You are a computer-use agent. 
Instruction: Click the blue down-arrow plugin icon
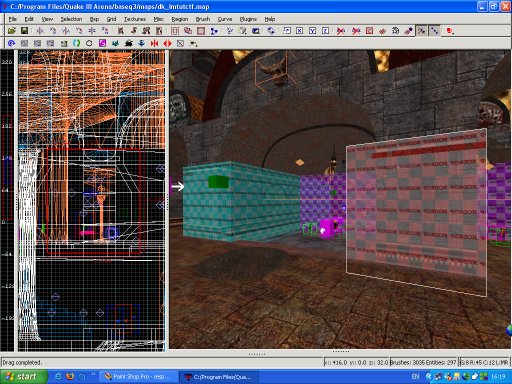141,43
